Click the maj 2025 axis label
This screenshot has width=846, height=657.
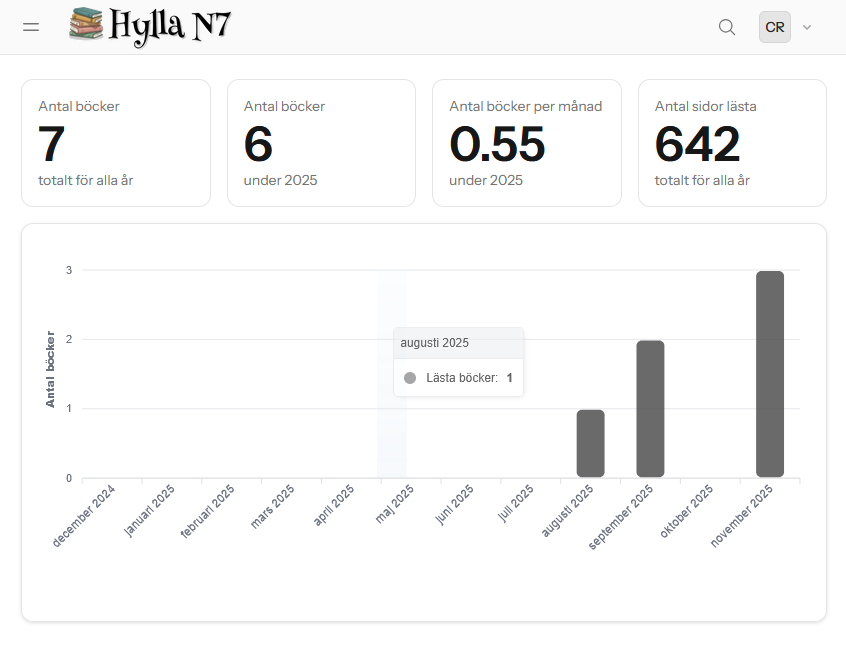(x=394, y=506)
